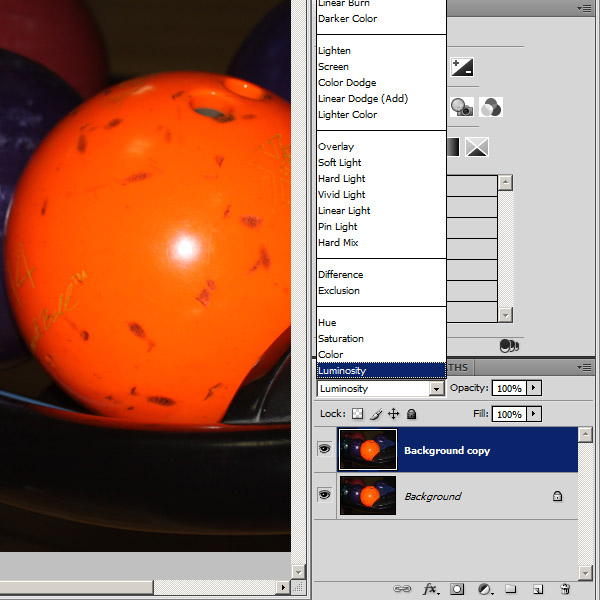Click clip adjustment to layer icon

509,346
